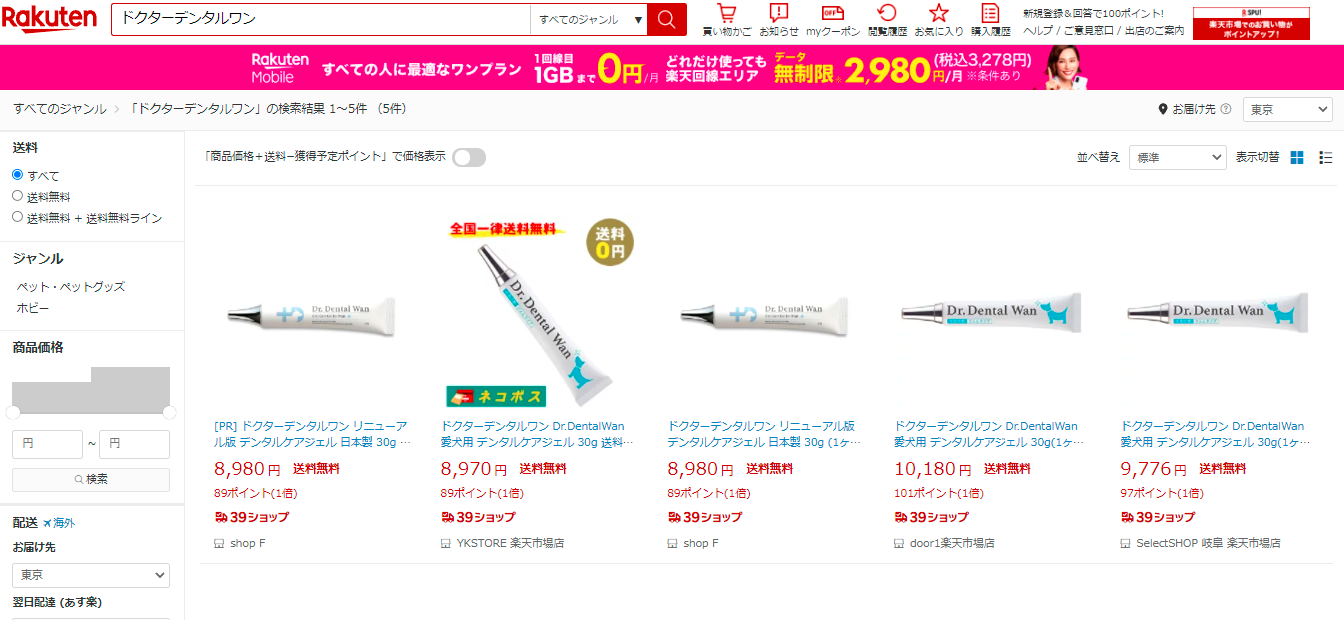Click the right handle of price slider
Viewport: 1344px width, 620px height.
(x=169, y=412)
